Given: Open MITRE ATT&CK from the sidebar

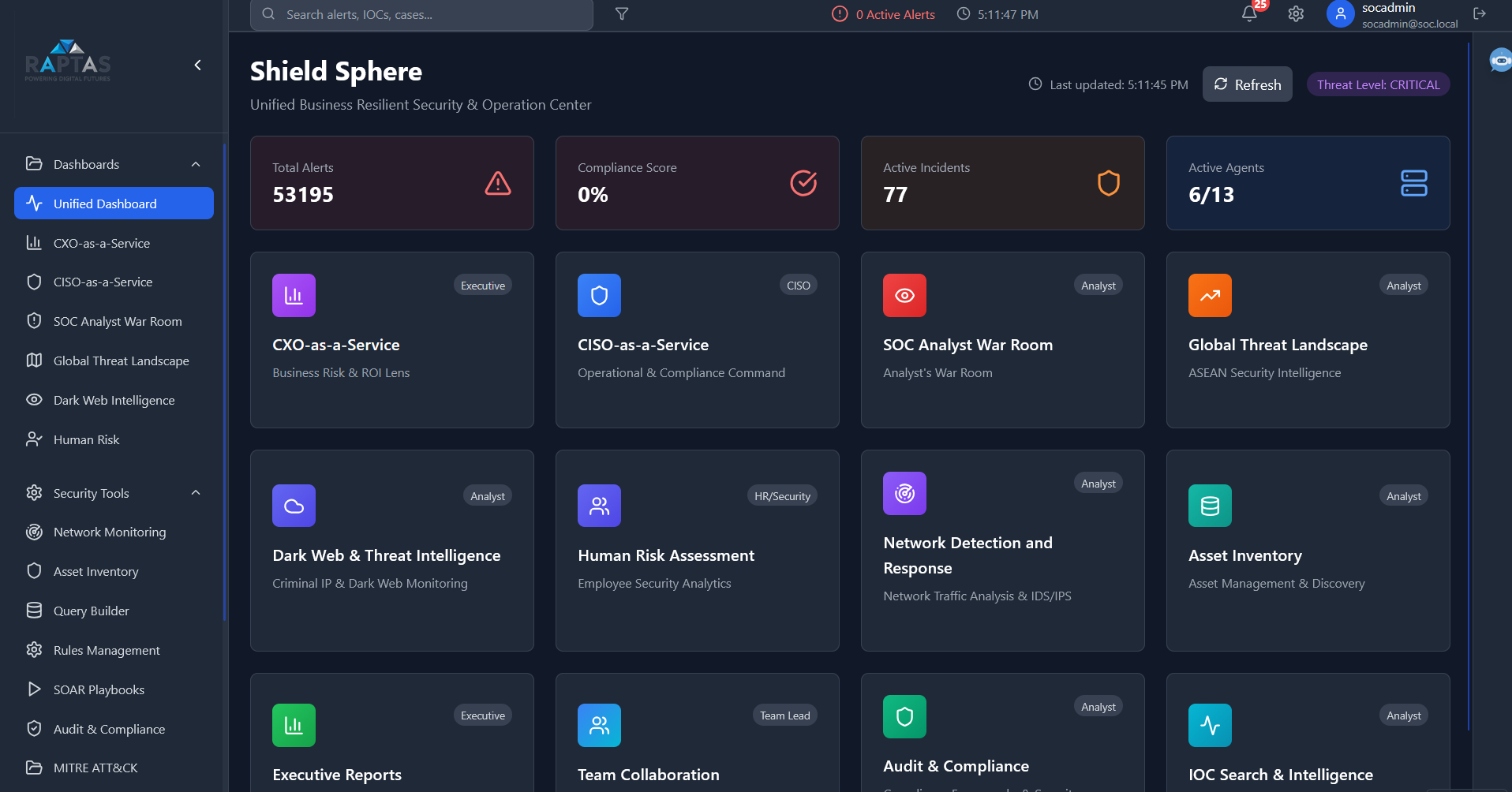Looking at the screenshot, I should point(95,768).
